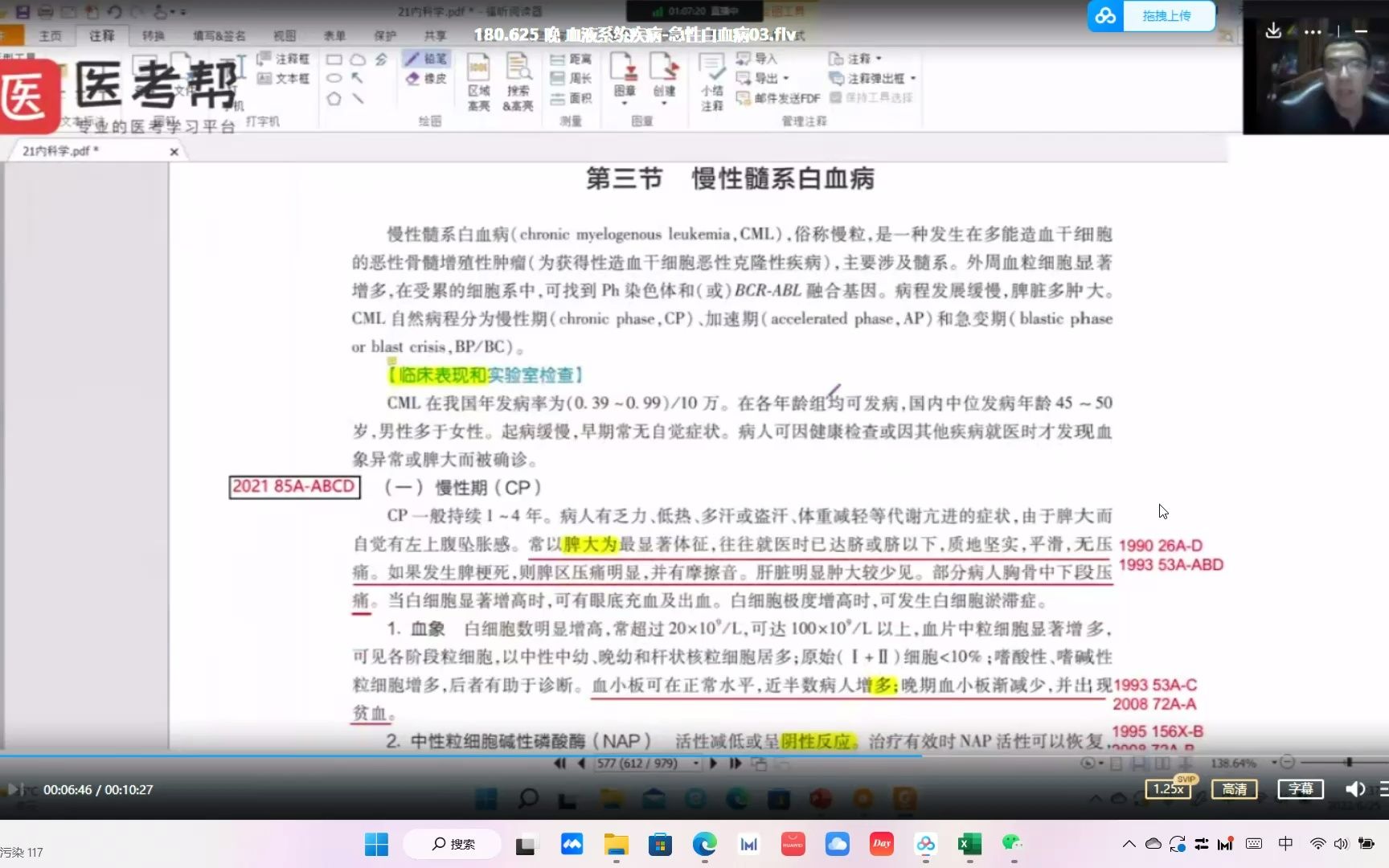This screenshot has height=868, width=1389.
Task: Click the cloud drive icon beside 拖拽上传
Action: pos(1106,16)
